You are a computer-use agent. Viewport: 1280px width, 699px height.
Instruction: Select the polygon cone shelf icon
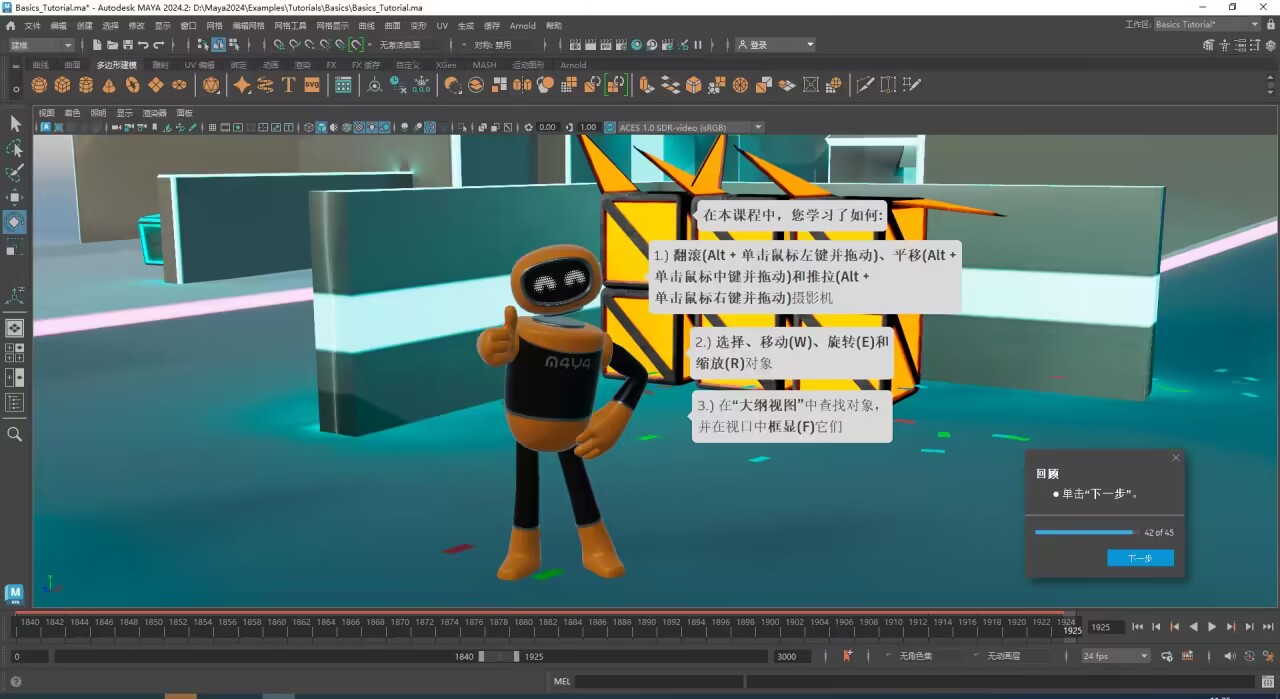109,85
